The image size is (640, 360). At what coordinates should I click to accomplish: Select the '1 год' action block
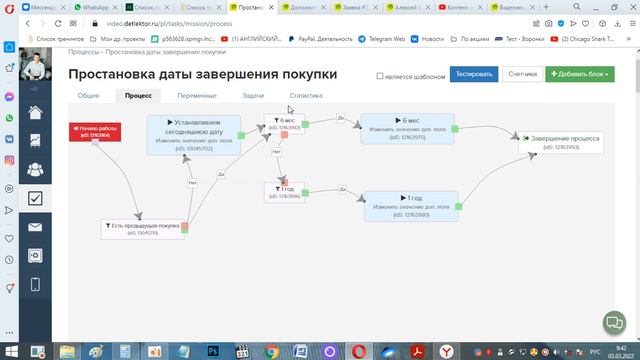point(411,206)
